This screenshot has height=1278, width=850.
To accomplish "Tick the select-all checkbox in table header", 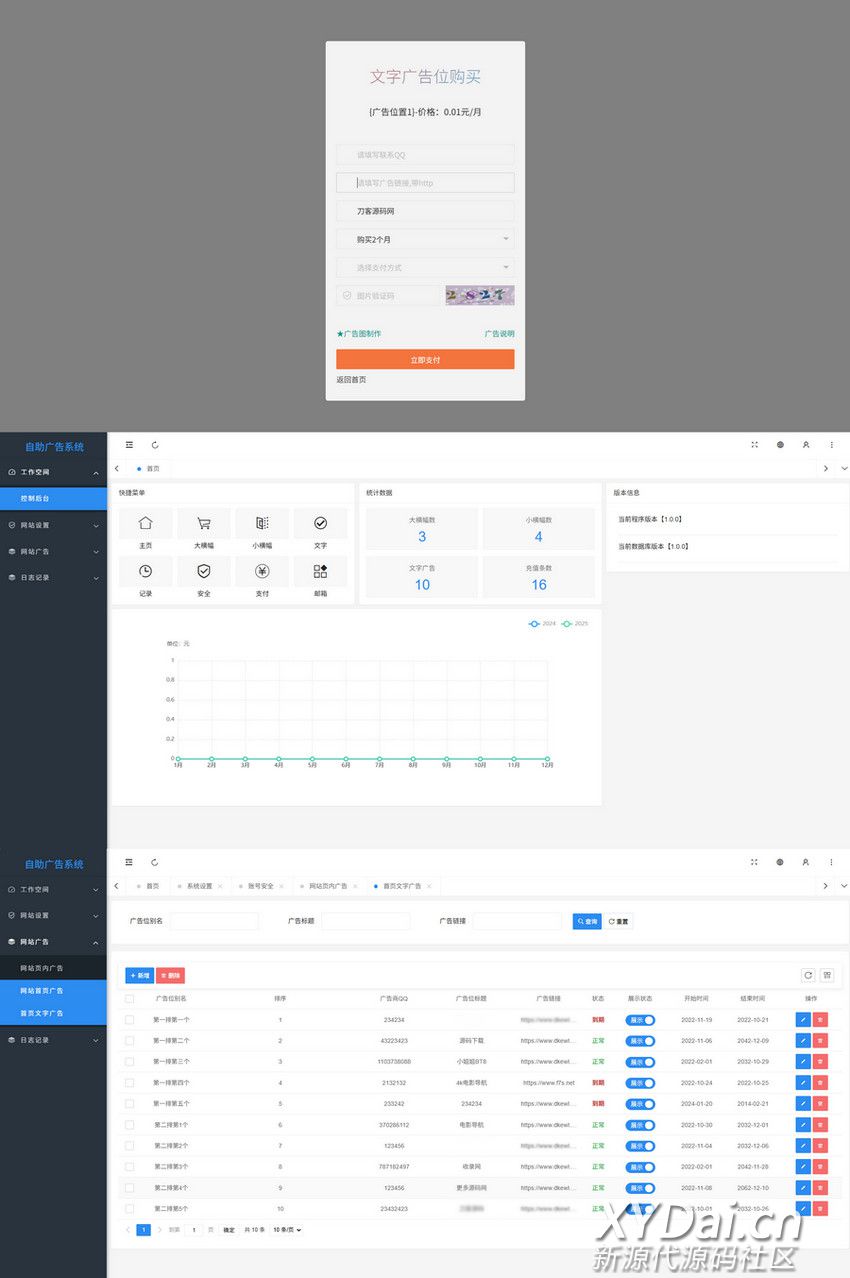I will click(x=129, y=999).
